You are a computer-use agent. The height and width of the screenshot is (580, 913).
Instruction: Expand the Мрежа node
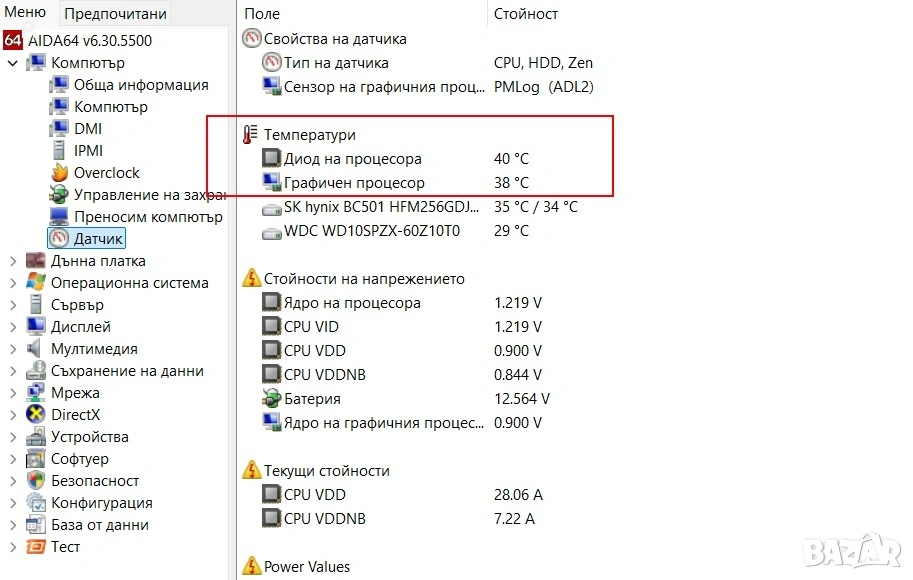pos(13,392)
